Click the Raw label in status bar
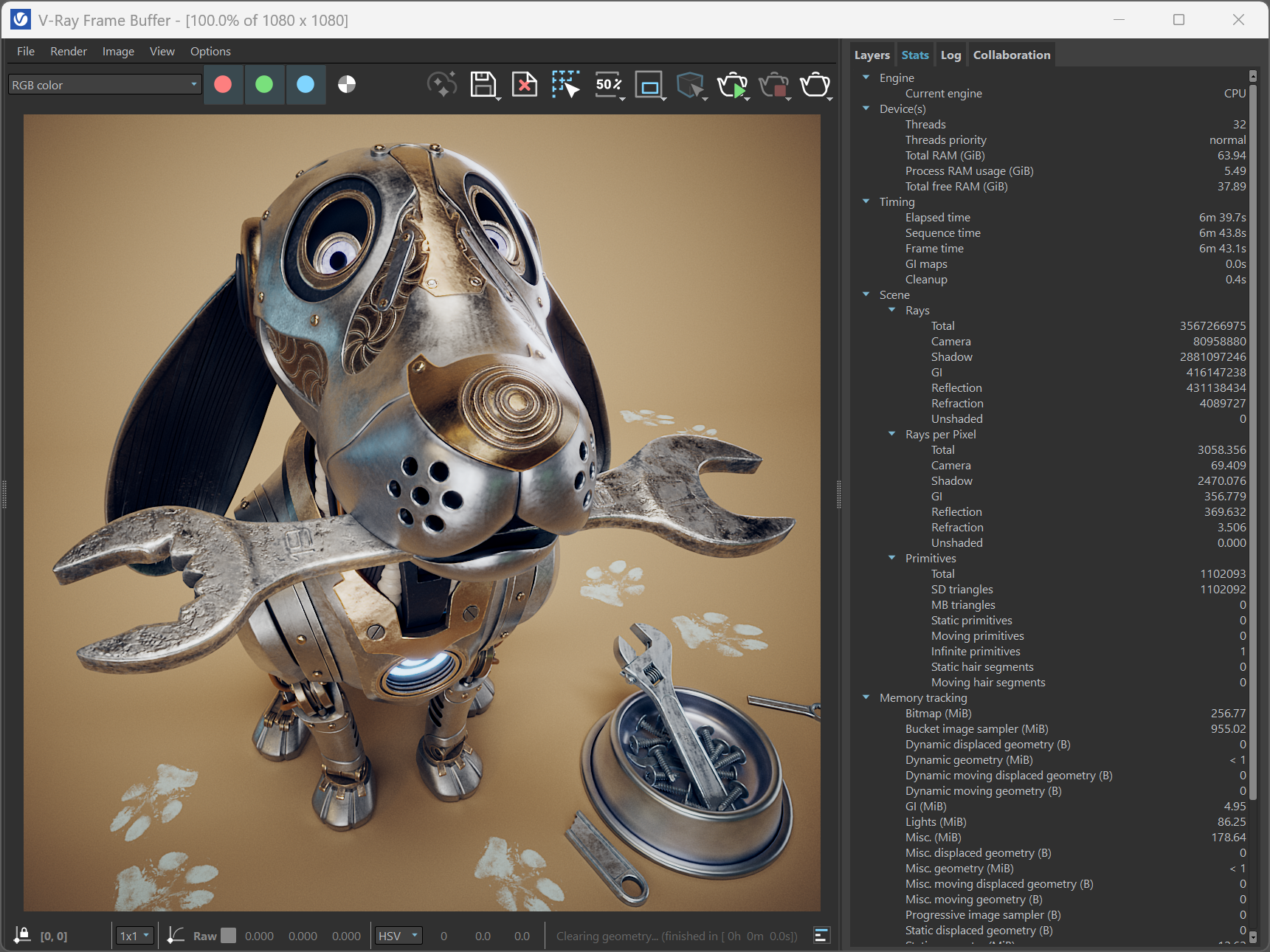1270x952 pixels. click(204, 936)
